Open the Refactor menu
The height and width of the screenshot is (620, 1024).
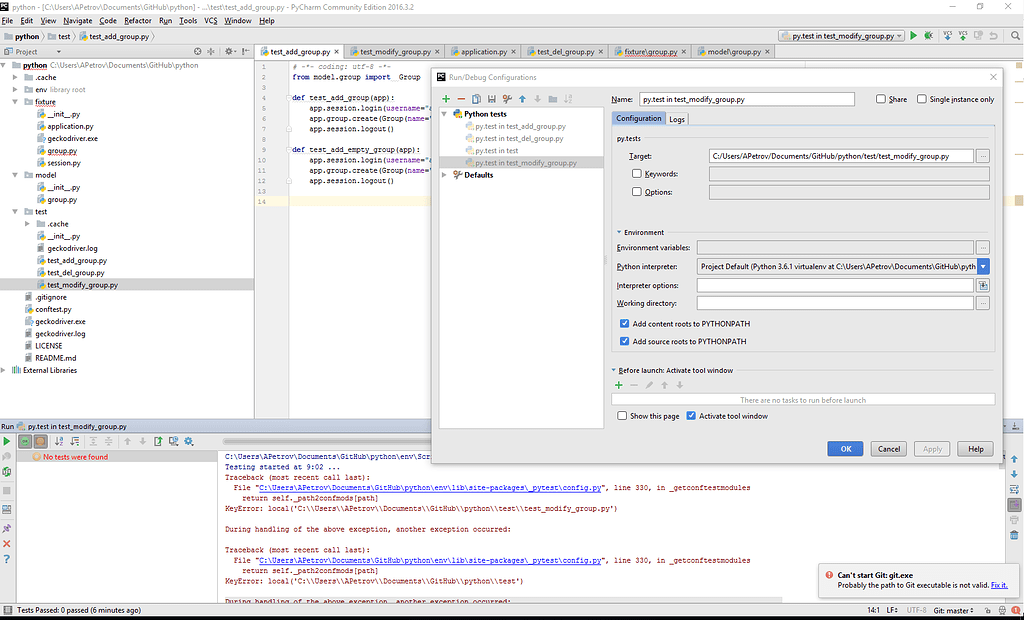point(138,20)
